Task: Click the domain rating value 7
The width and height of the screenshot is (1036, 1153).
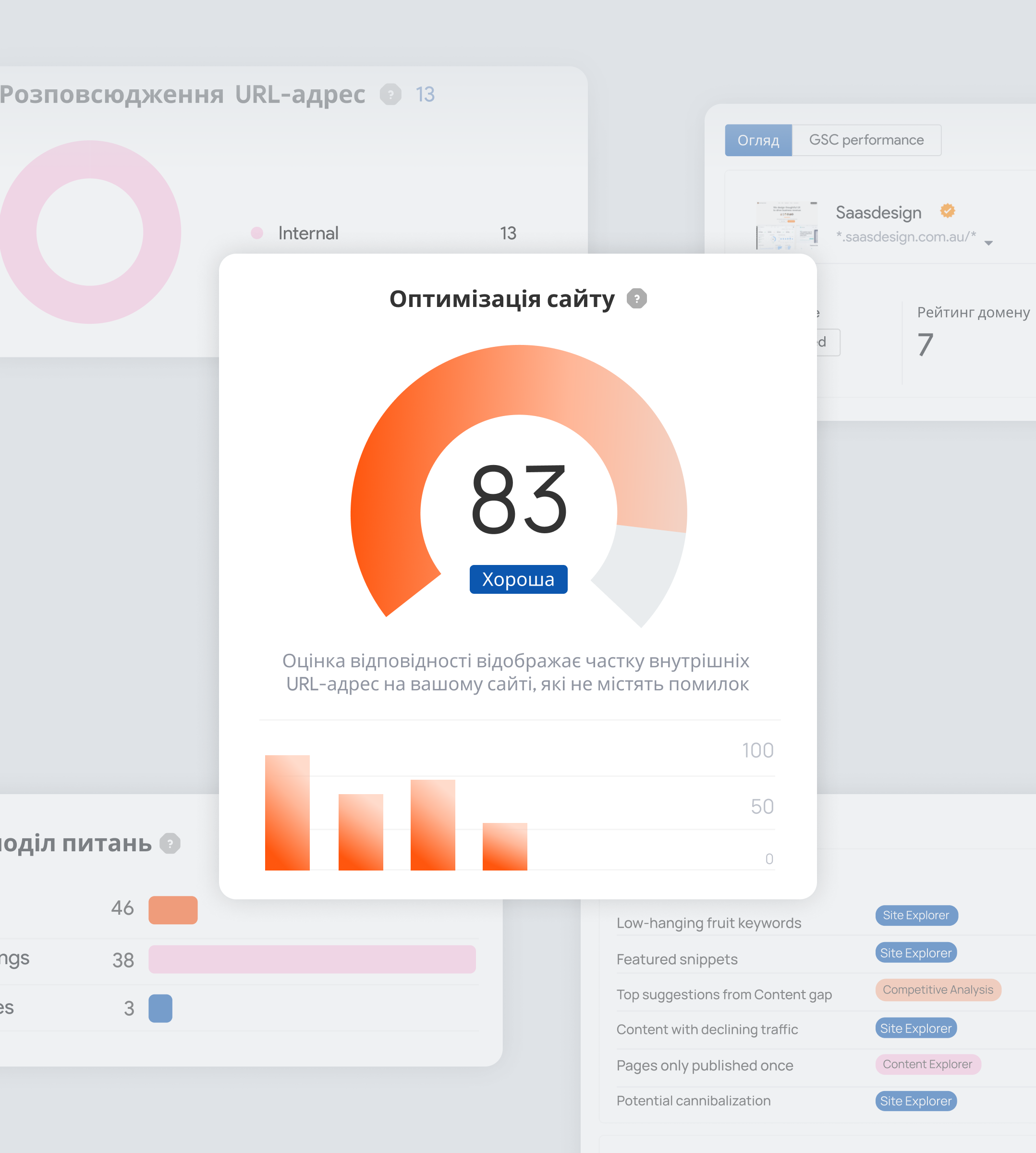Action: click(x=925, y=343)
